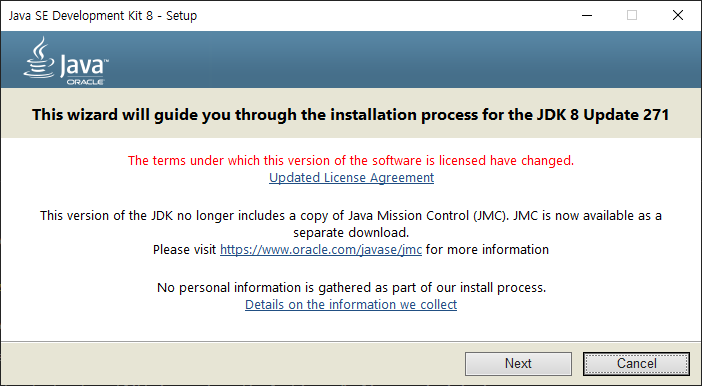Image resolution: width=702 pixels, height=386 pixels.
Task: Open Details on the information we collect
Action: [x=351, y=305]
